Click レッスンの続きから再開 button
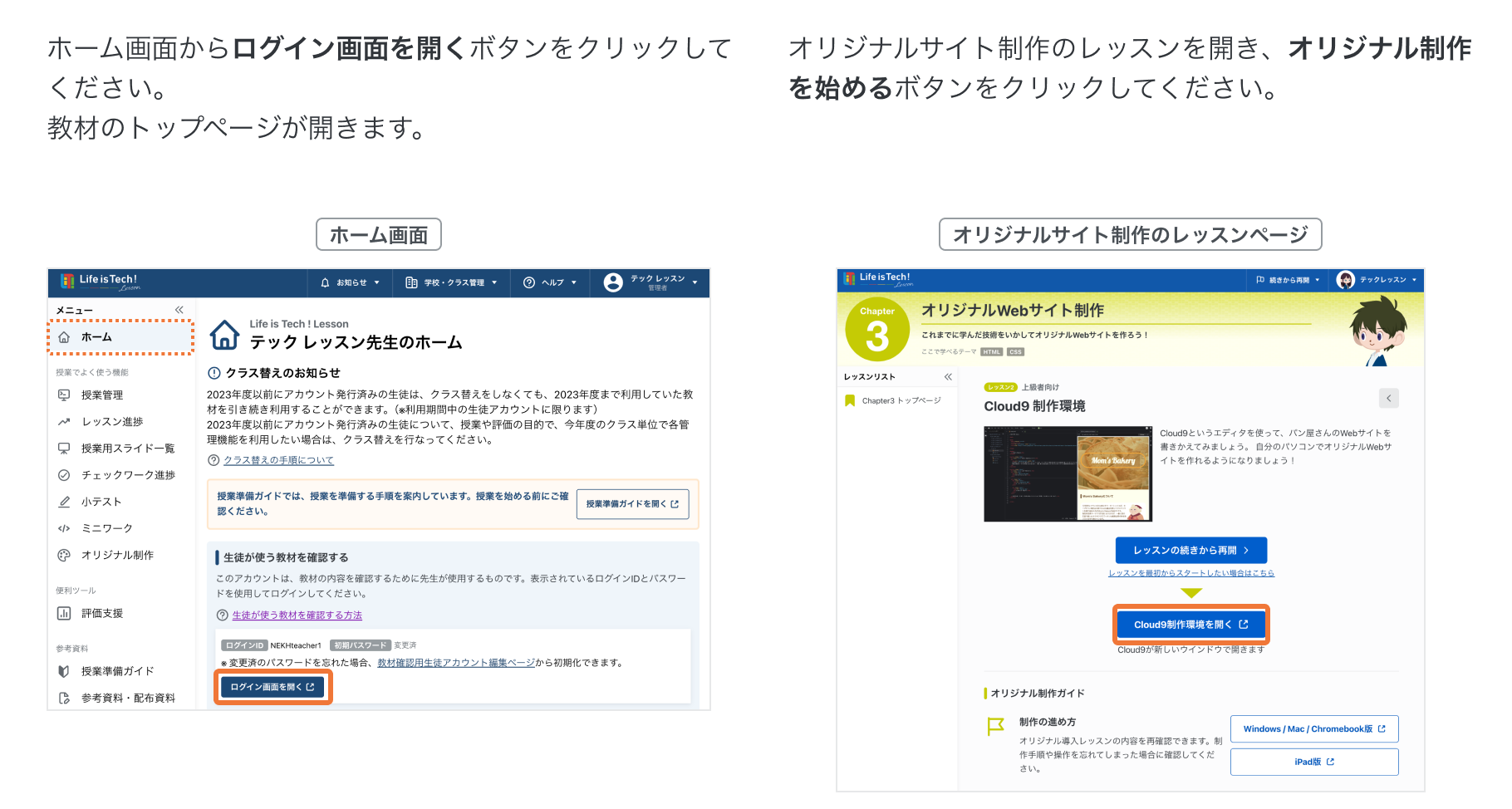 (x=1190, y=550)
